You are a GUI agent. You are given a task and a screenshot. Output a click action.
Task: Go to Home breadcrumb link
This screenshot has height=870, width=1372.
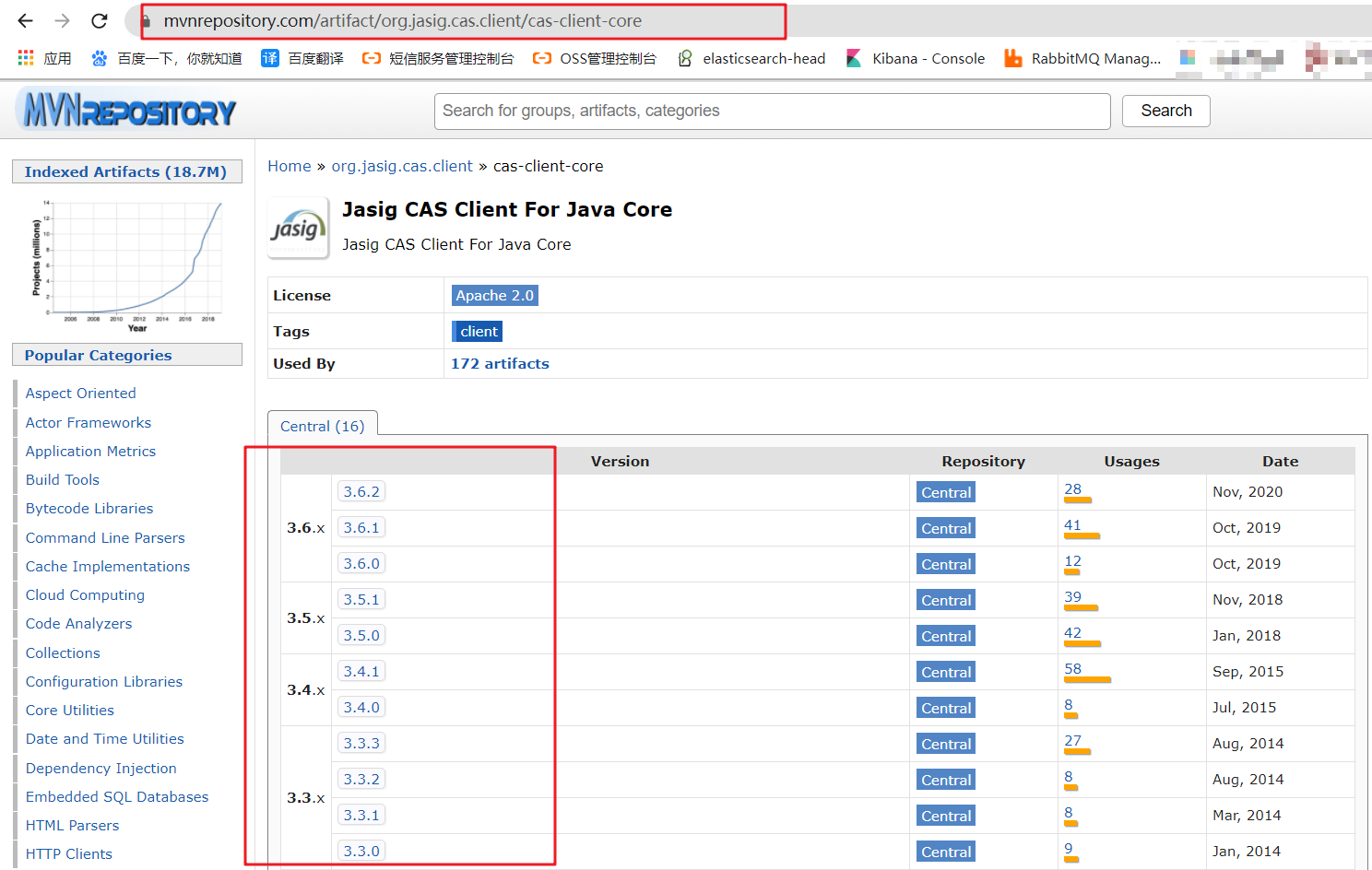(290, 166)
